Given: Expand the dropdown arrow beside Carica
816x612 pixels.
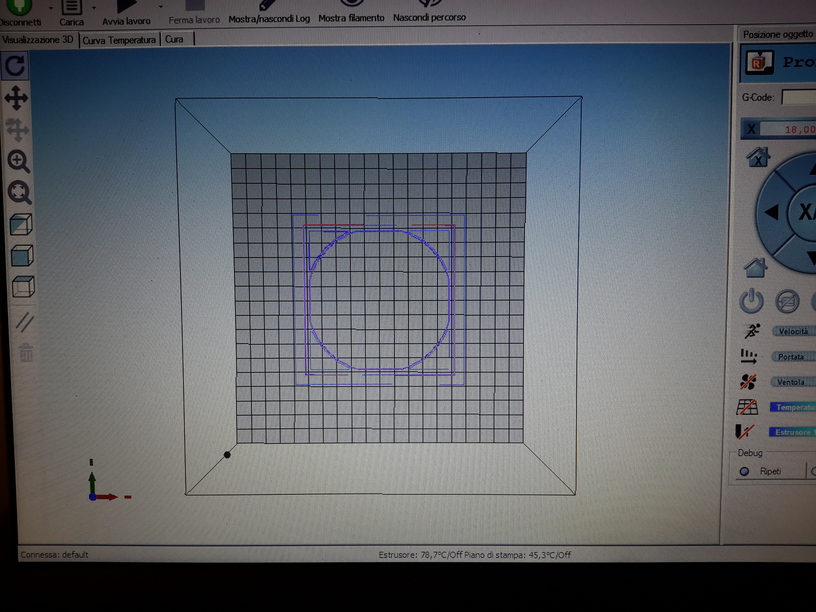Looking at the screenshot, I should tap(94, 5).
